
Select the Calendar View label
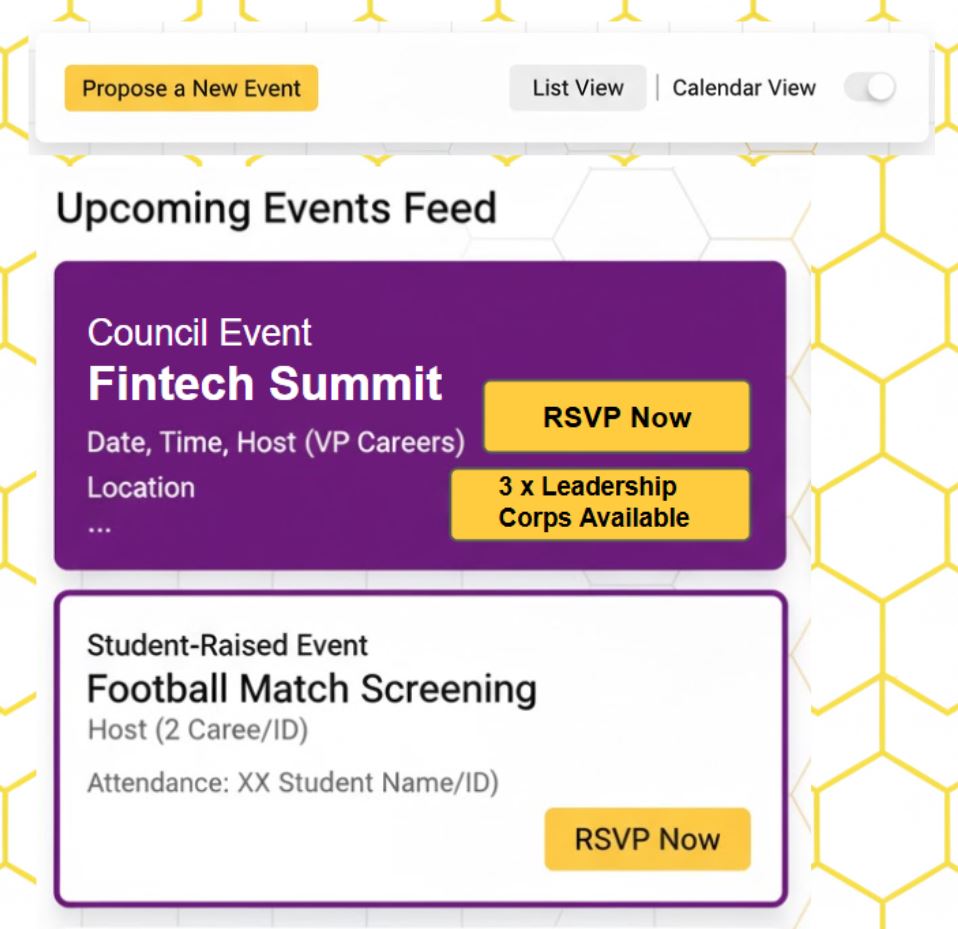[x=744, y=88]
